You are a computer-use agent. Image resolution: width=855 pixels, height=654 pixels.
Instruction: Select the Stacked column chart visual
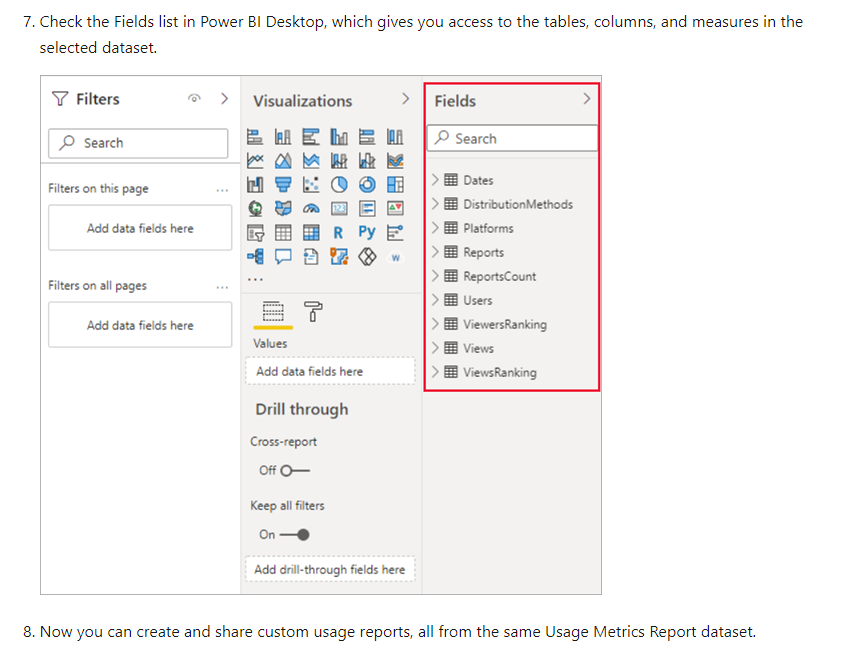(x=282, y=136)
